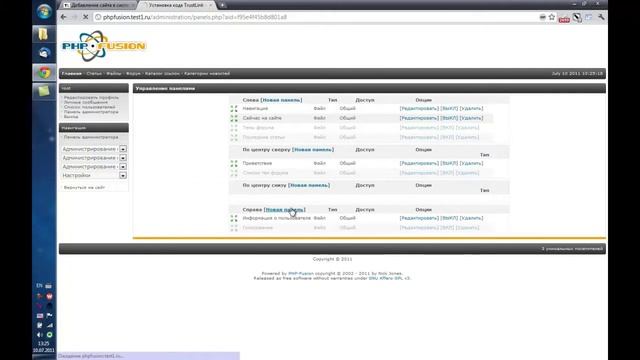The height and width of the screenshot is (360, 640).
Task: Click the 'PHP-Fusion' link in the footer
Action: 301,273
